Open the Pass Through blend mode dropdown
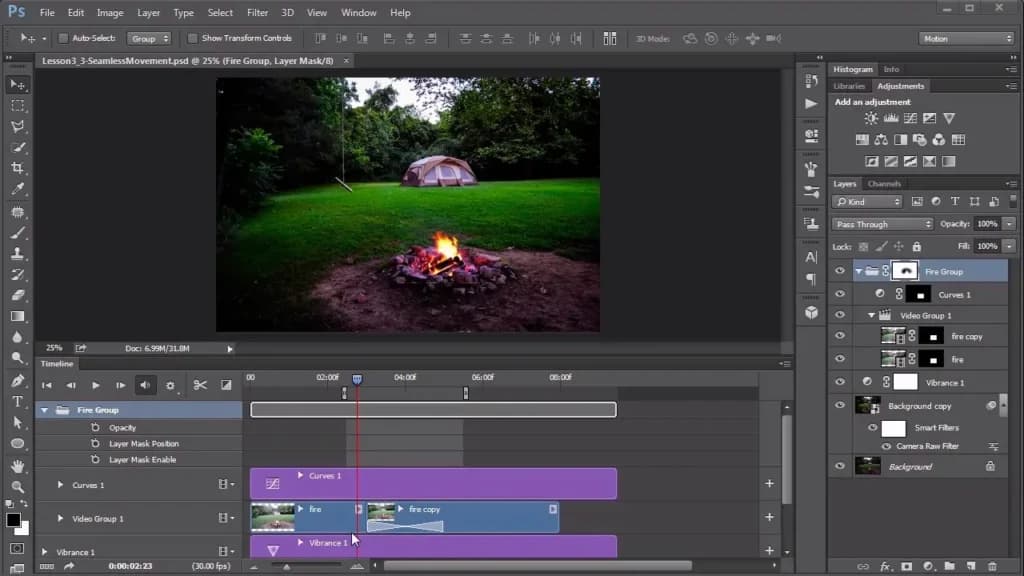Screen dimensions: 1024x576 (882, 224)
